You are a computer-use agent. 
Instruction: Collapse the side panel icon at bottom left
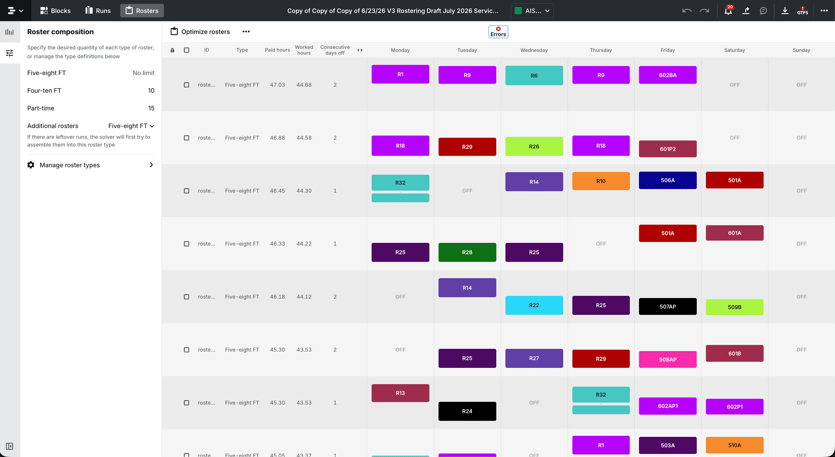coord(10,446)
